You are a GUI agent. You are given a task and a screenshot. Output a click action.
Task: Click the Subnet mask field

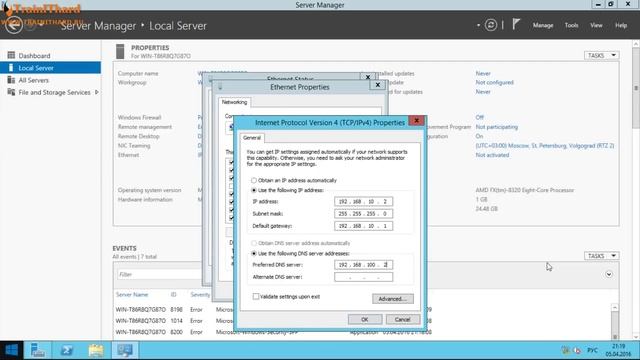pos(363,213)
